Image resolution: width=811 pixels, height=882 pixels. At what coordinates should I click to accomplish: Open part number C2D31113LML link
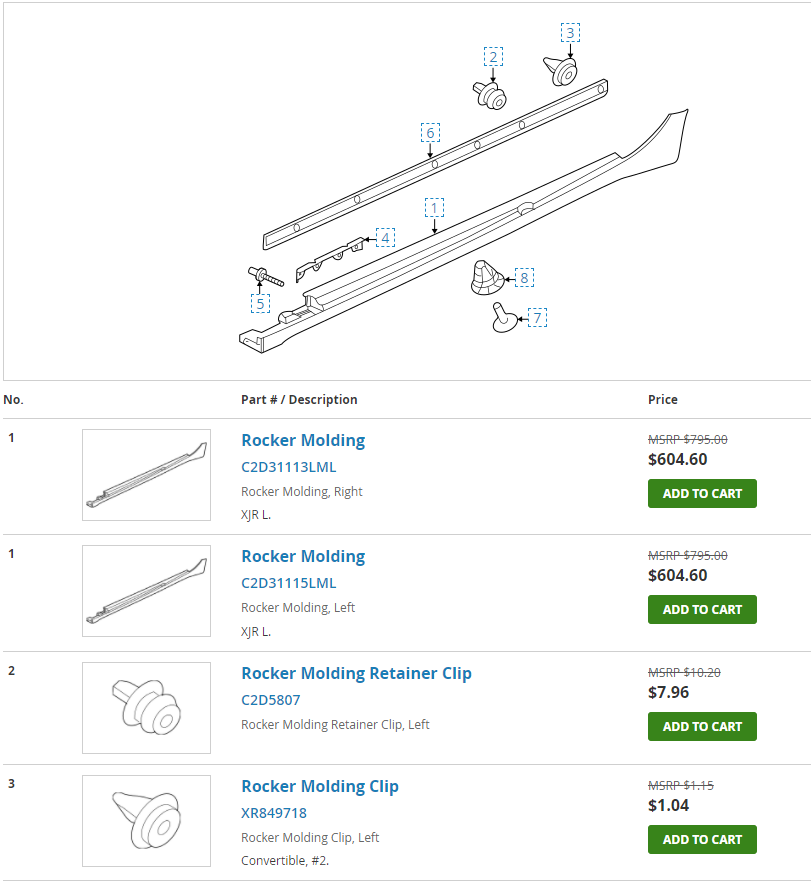(288, 467)
